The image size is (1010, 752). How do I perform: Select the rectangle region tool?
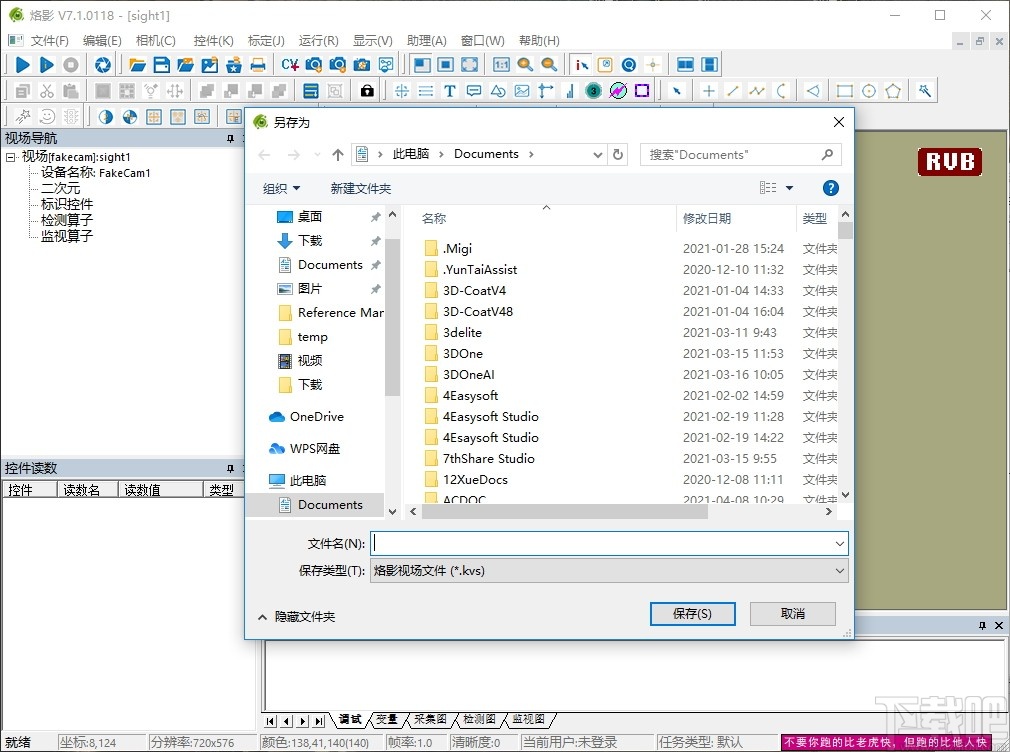[x=844, y=91]
